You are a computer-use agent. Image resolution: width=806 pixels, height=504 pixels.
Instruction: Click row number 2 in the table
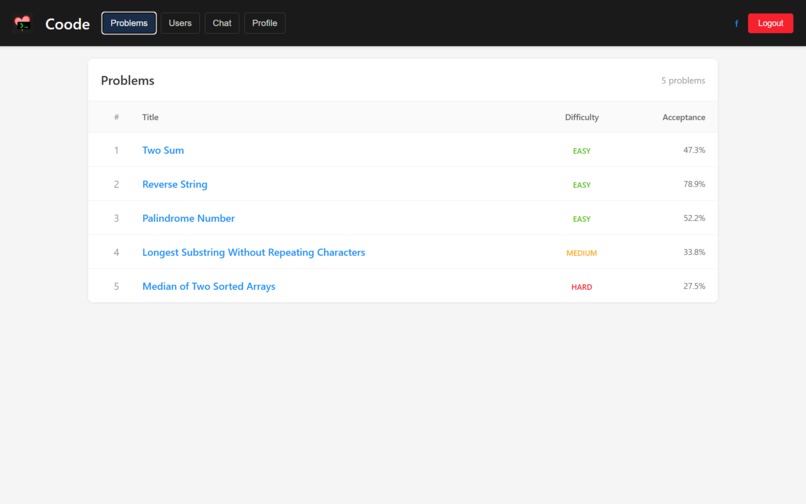tap(116, 184)
